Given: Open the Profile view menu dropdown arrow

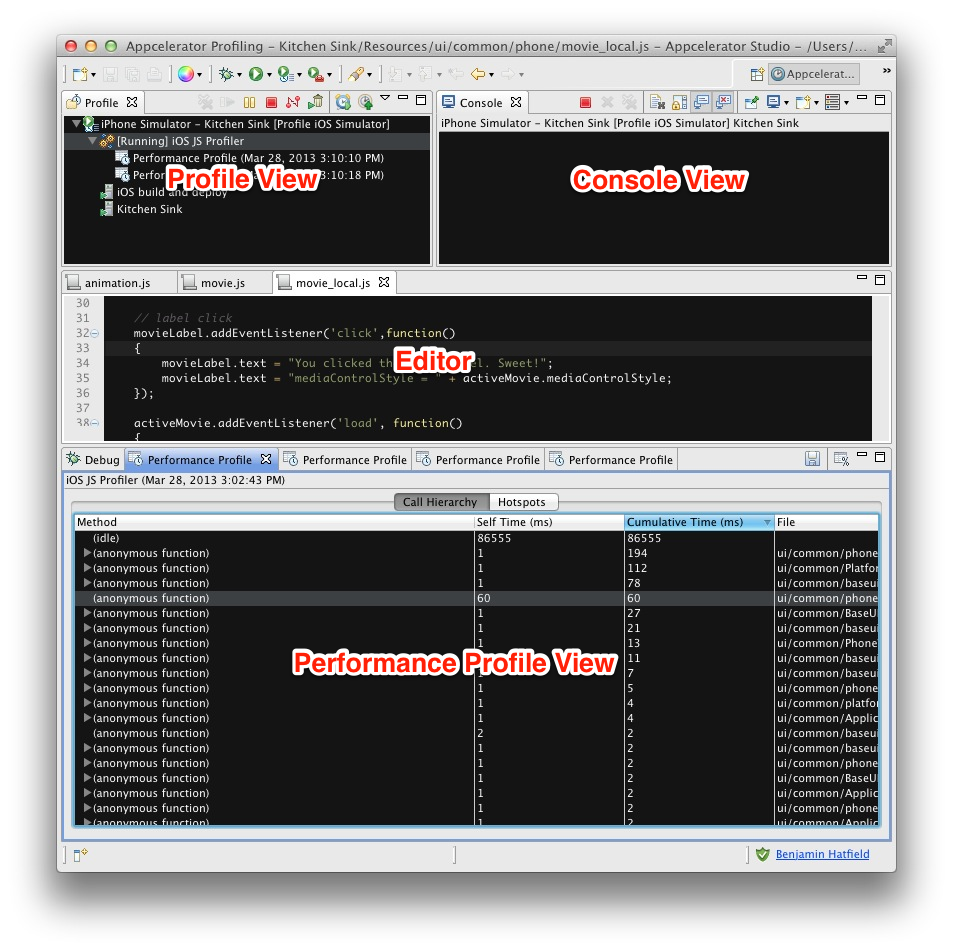Looking at the screenshot, I should tap(385, 100).
